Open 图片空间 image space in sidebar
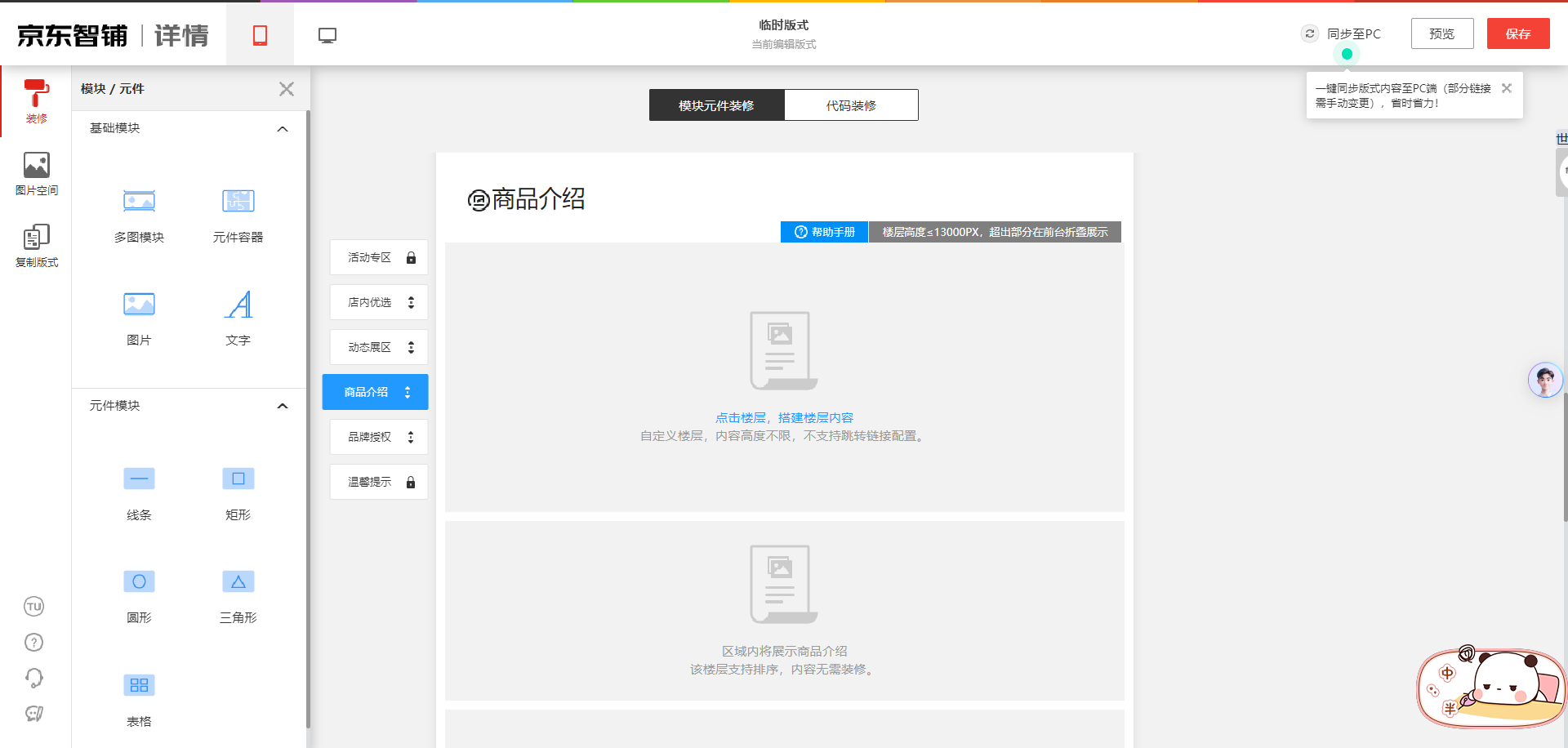Image resolution: width=1568 pixels, height=748 pixels. (x=36, y=173)
